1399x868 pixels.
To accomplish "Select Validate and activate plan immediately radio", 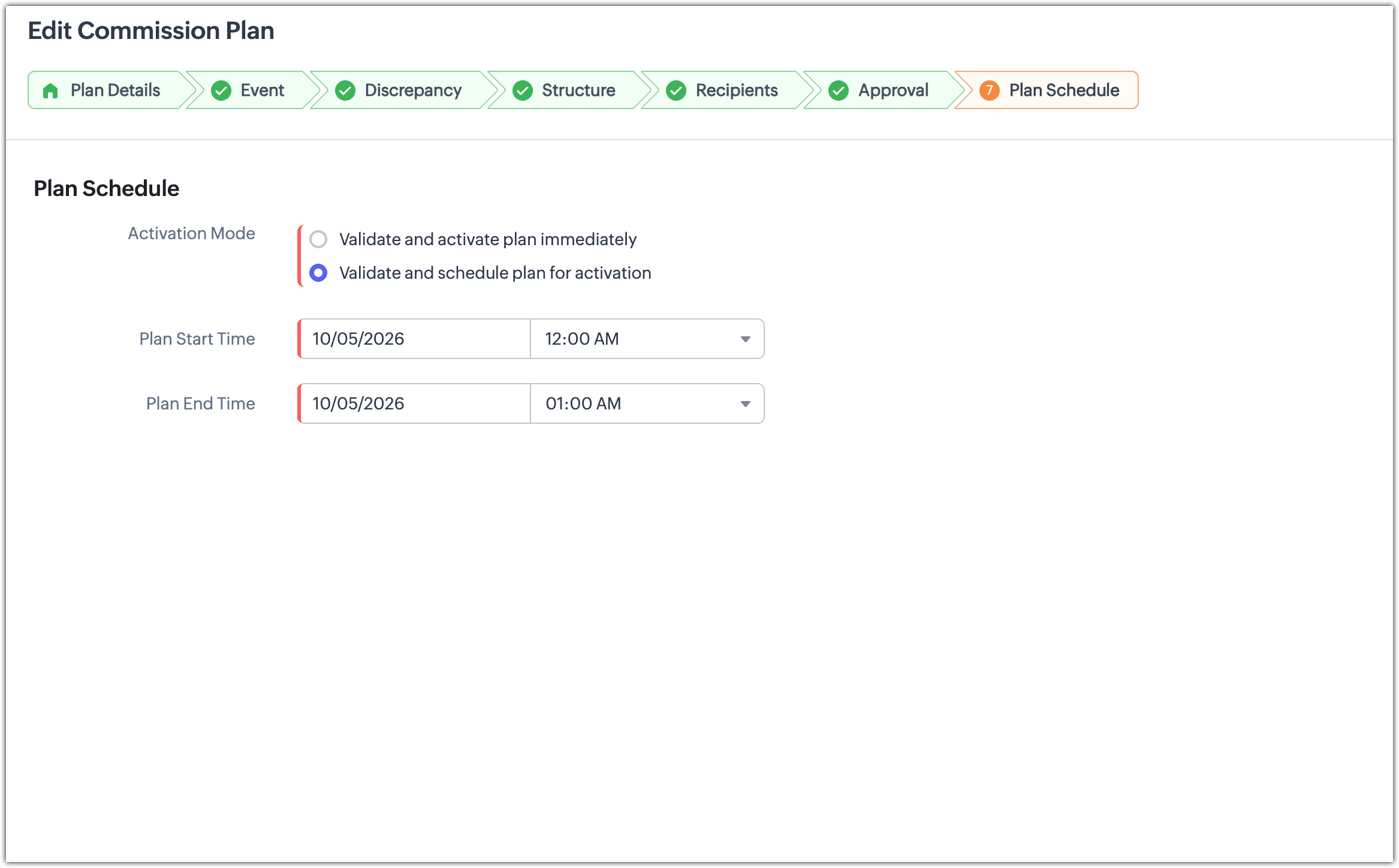I will pyautogui.click(x=318, y=239).
